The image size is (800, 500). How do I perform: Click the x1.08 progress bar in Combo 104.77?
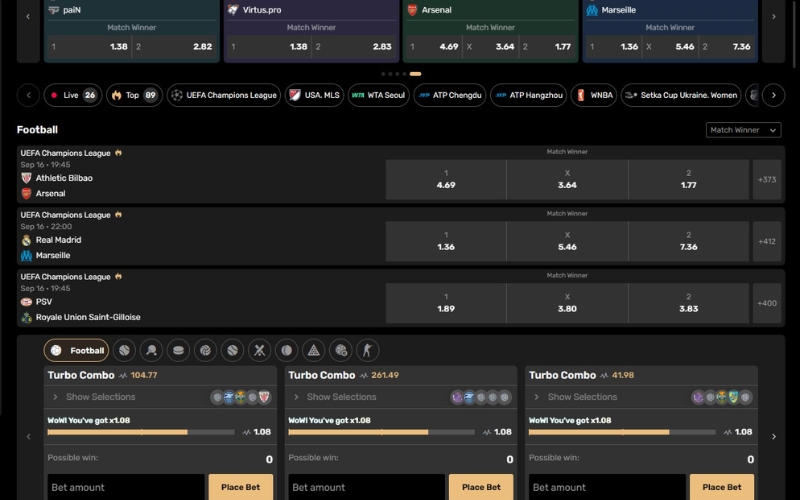click(141, 432)
